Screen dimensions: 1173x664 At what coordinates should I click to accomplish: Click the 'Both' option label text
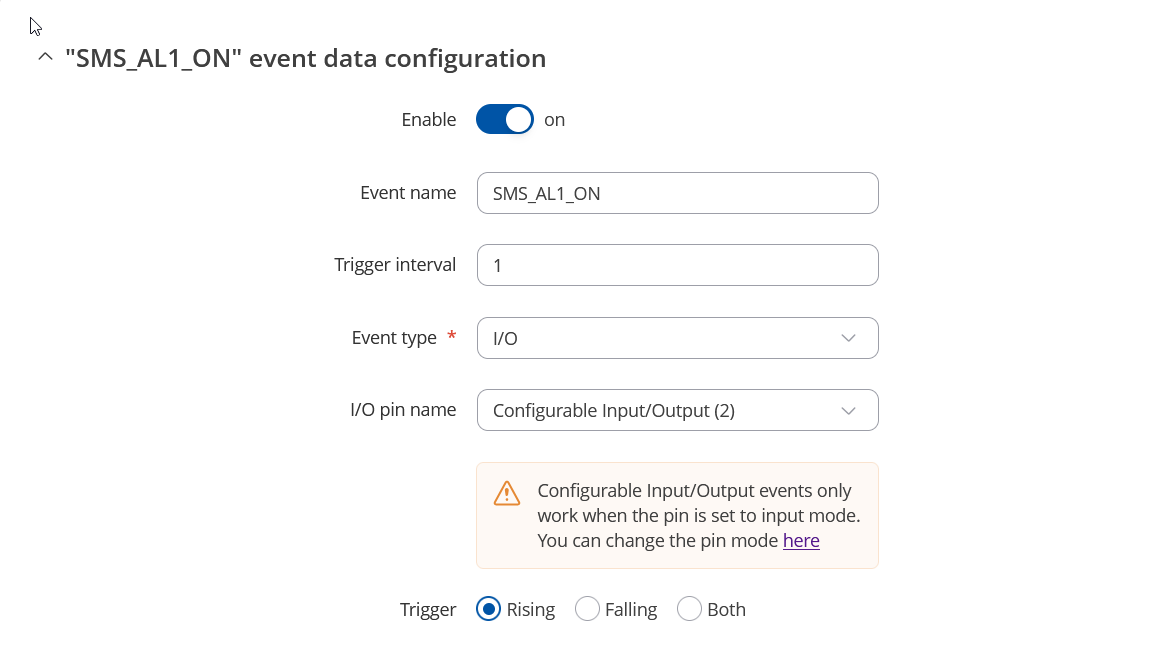tap(726, 610)
